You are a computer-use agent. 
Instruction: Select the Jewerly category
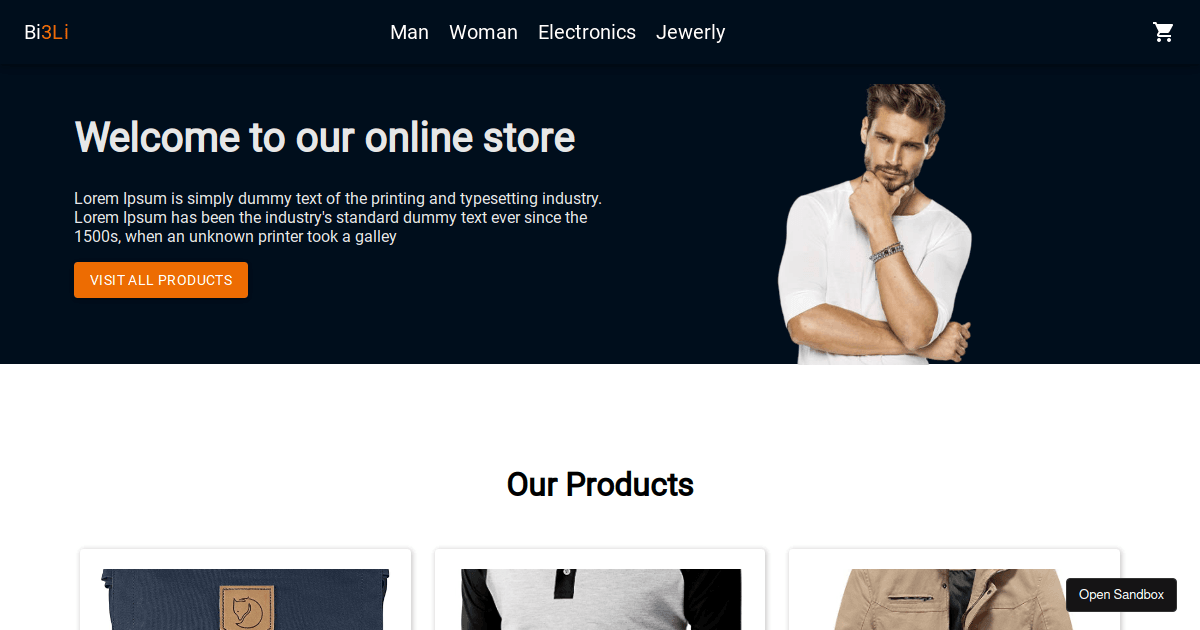(x=690, y=32)
